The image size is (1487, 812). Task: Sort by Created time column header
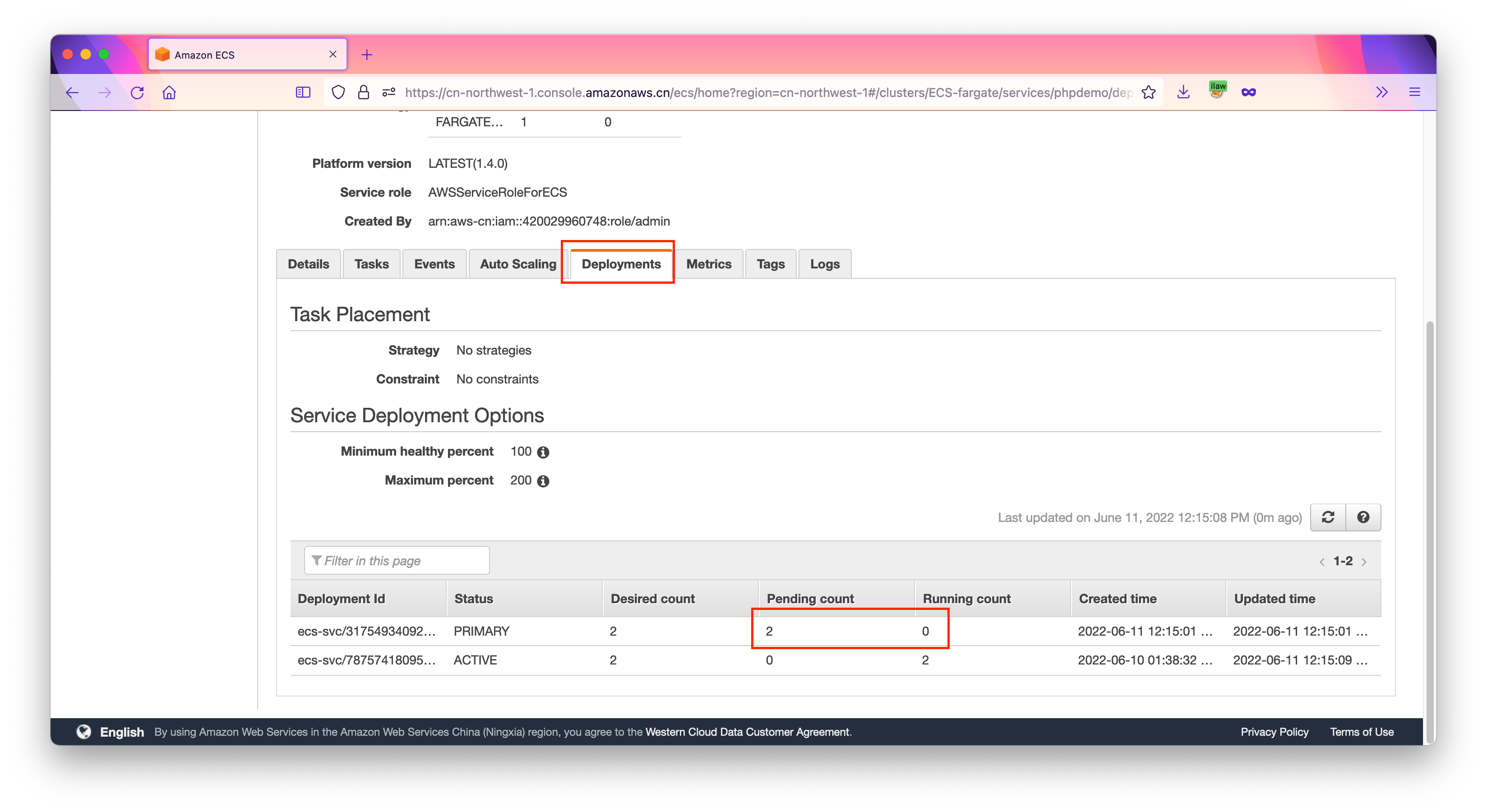(x=1148, y=599)
